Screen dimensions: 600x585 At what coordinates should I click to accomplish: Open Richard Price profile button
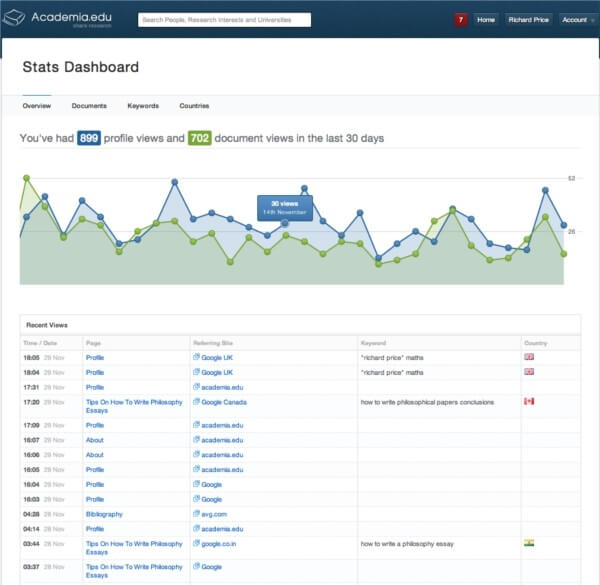pyautogui.click(x=528, y=19)
